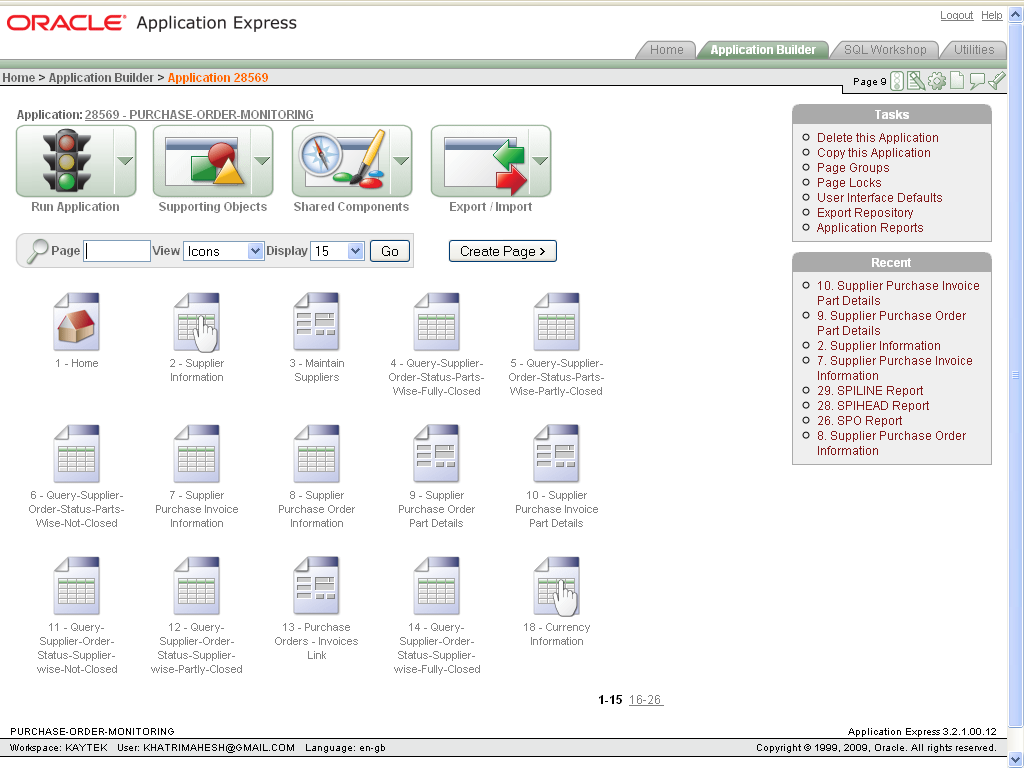Screen dimensions: 1024x768
Task: Open Export Repository task link
Action: (865, 212)
